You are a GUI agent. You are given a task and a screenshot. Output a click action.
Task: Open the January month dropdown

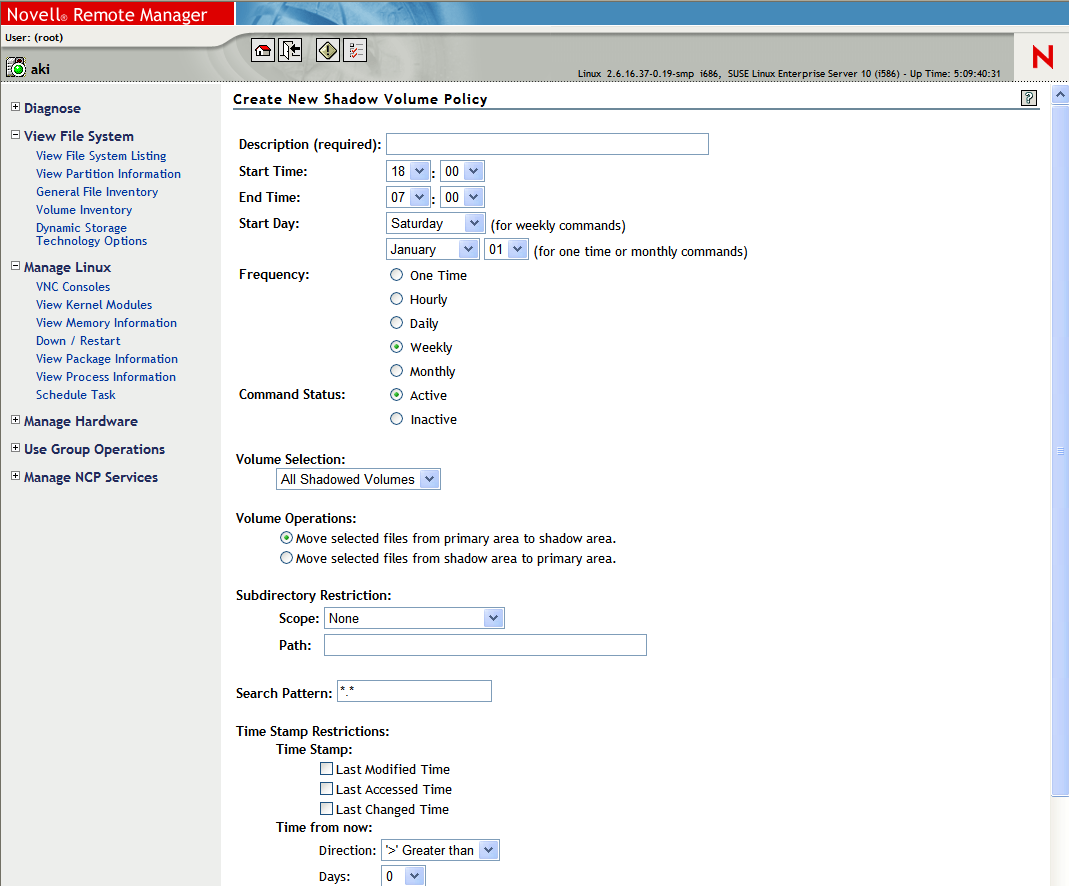point(432,249)
